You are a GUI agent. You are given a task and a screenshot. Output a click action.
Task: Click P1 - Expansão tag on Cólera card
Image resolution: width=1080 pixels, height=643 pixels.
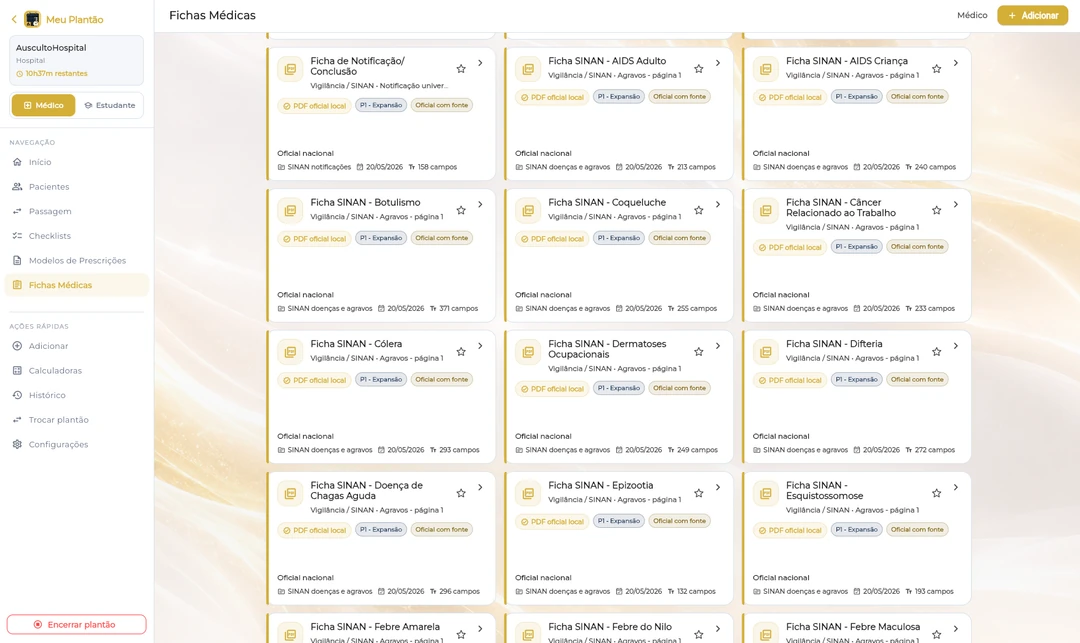(x=381, y=379)
